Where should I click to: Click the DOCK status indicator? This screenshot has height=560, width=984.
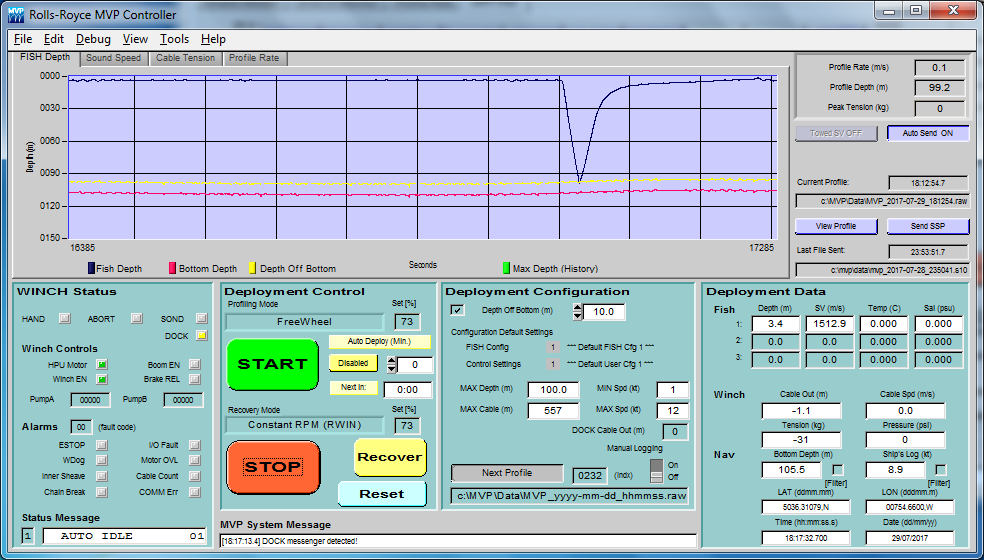[x=201, y=335]
